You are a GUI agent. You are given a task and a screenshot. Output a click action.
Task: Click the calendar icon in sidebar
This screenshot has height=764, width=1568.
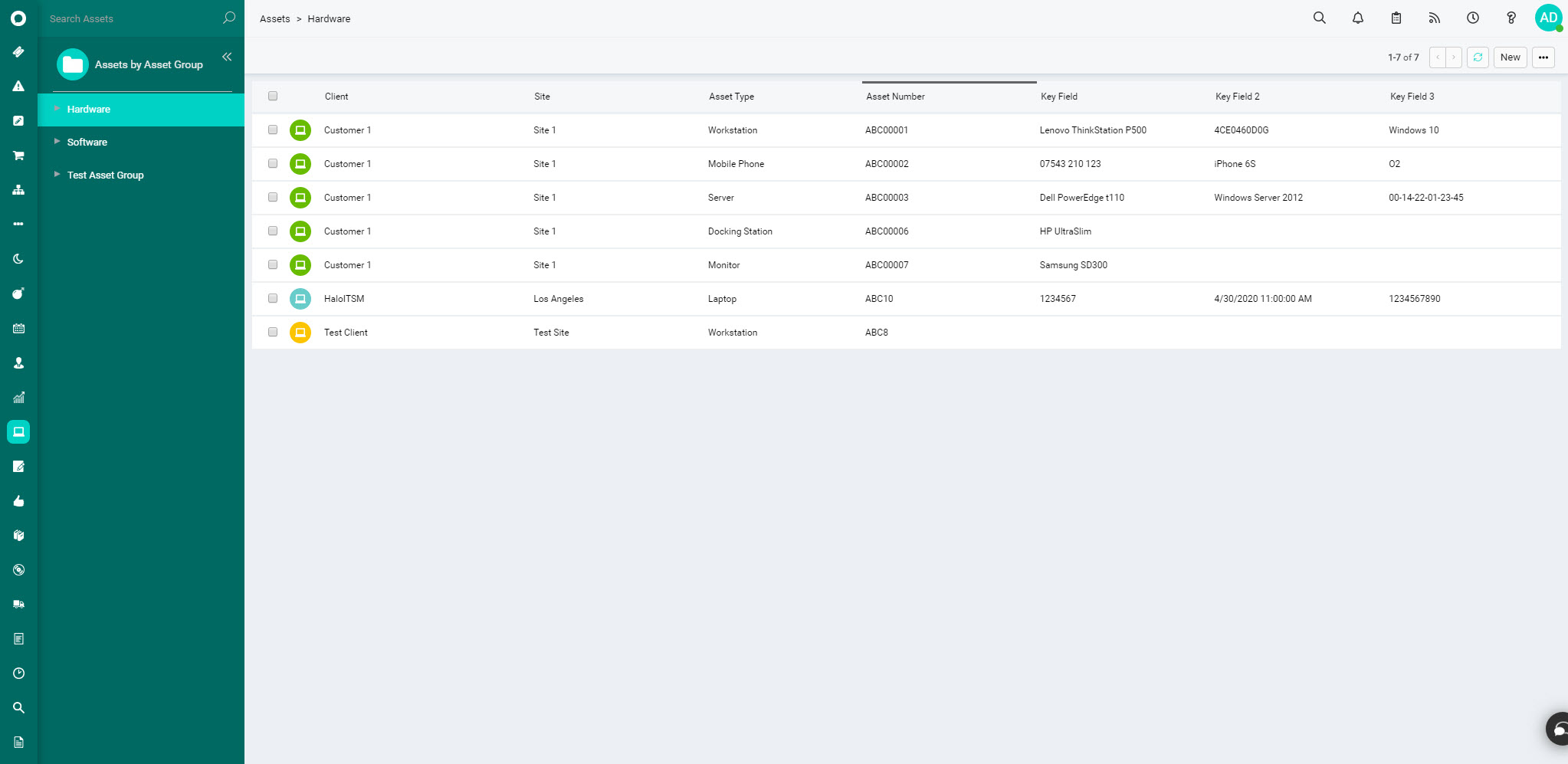tap(18, 328)
